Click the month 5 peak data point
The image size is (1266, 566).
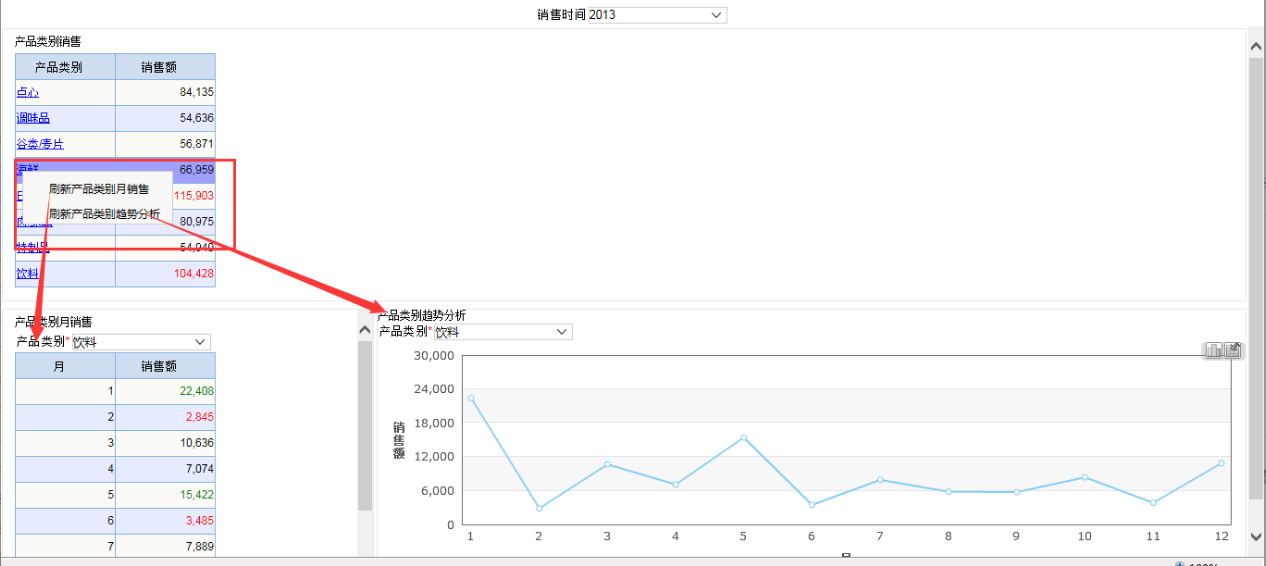point(743,437)
